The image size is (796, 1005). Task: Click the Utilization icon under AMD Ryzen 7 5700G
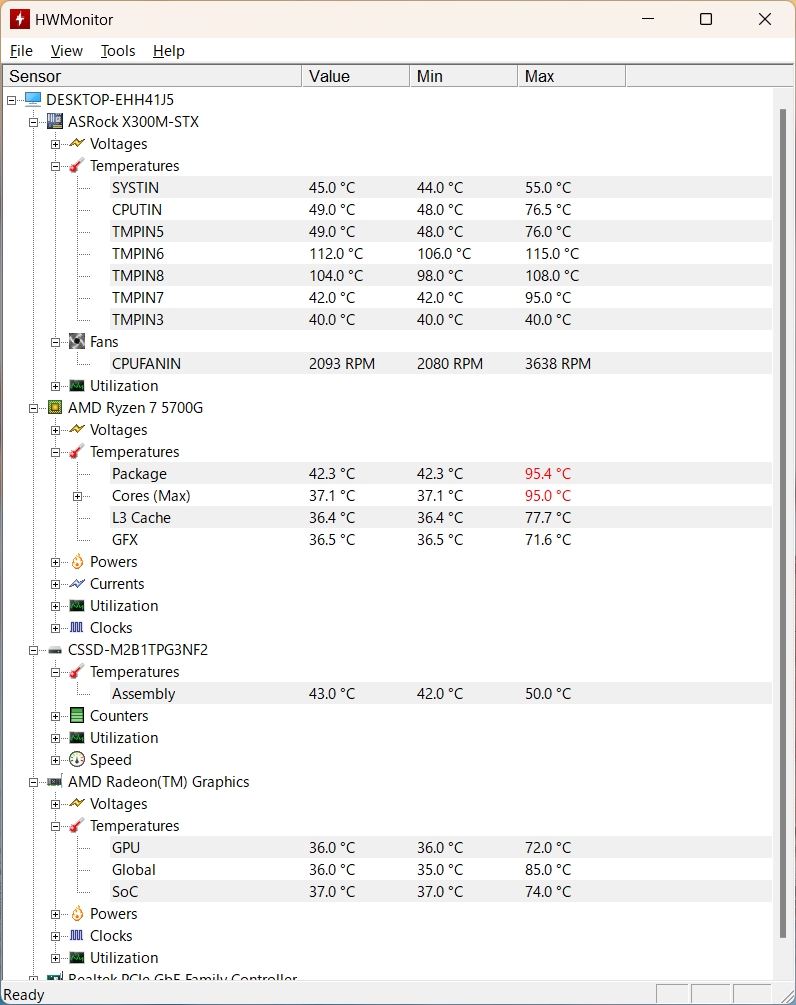pos(77,605)
